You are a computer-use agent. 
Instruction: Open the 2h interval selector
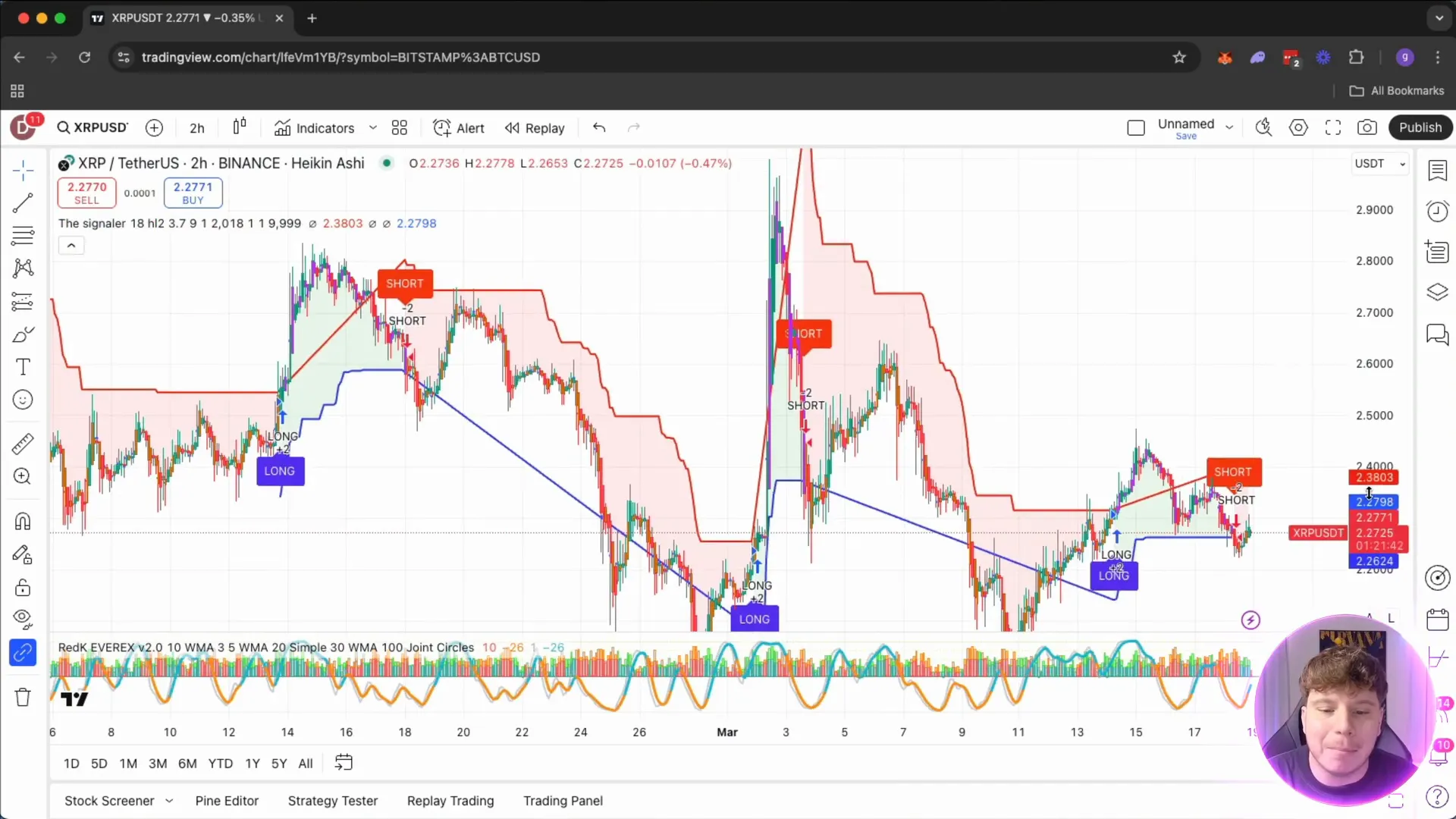pos(197,128)
